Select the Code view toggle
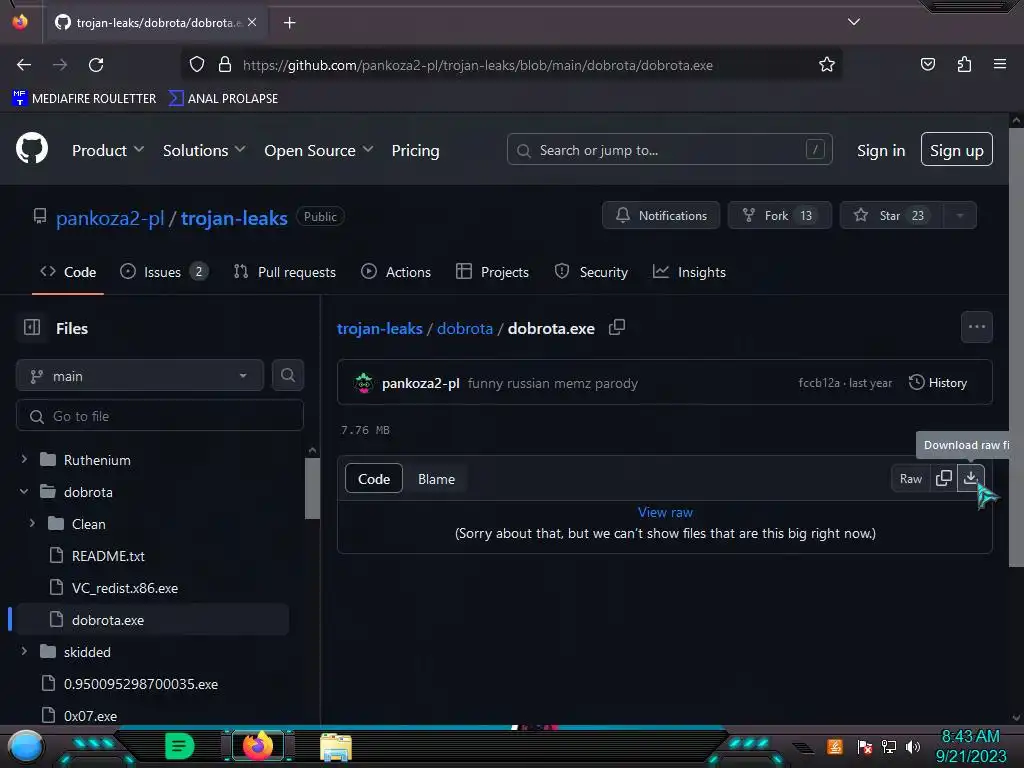This screenshot has width=1024, height=768. point(374,479)
